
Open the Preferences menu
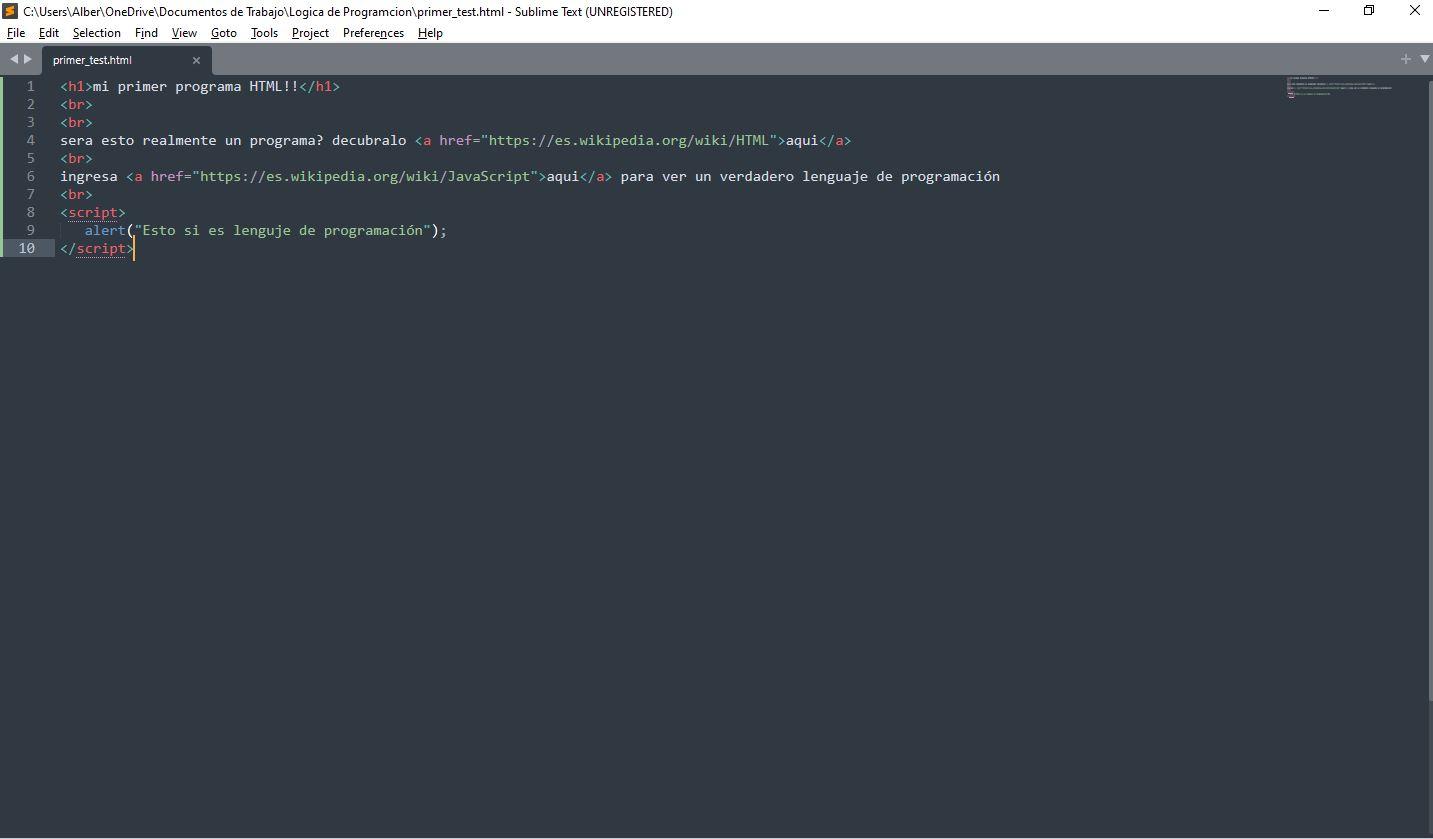(x=373, y=33)
